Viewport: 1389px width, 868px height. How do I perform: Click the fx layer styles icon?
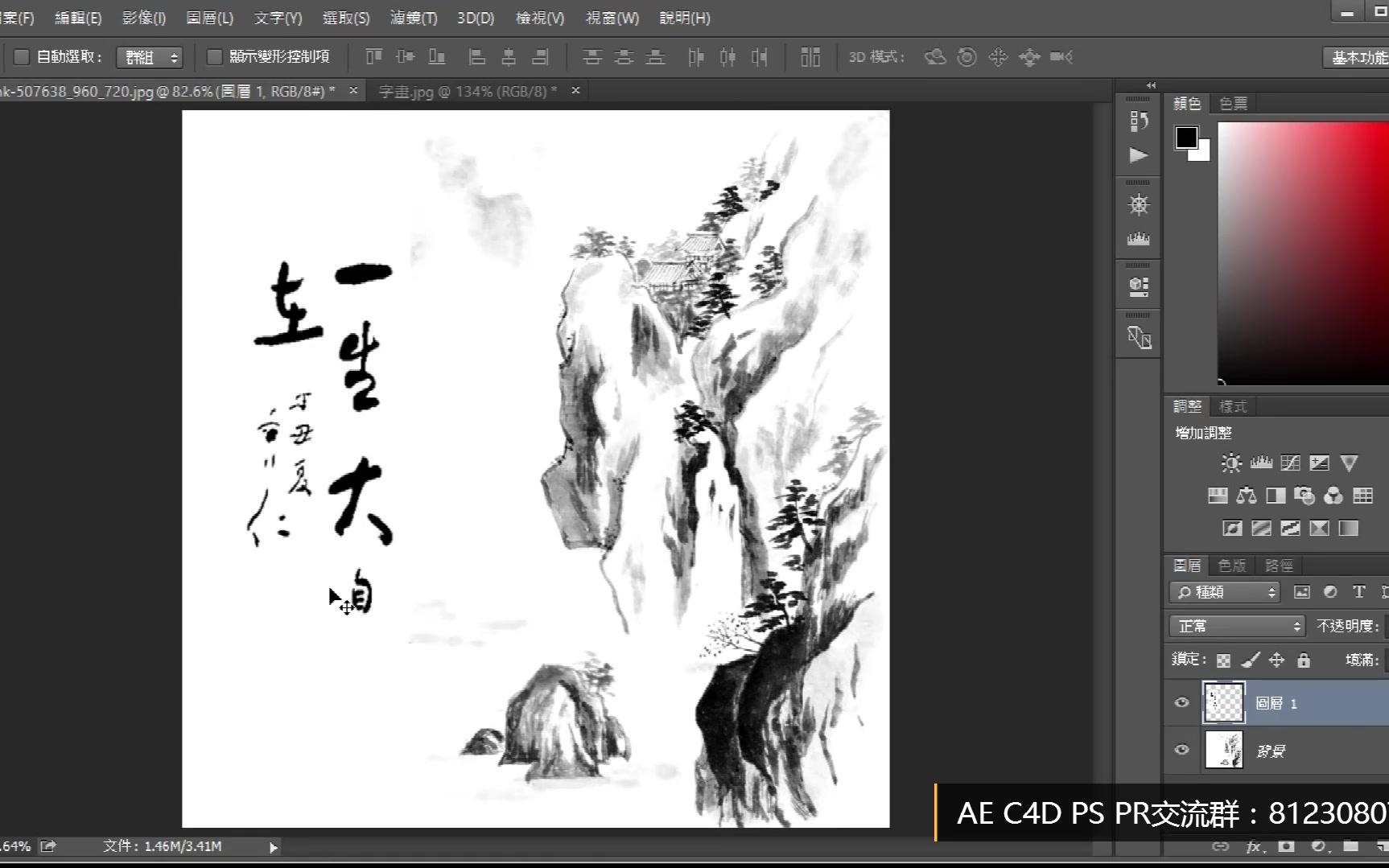point(1254,846)
